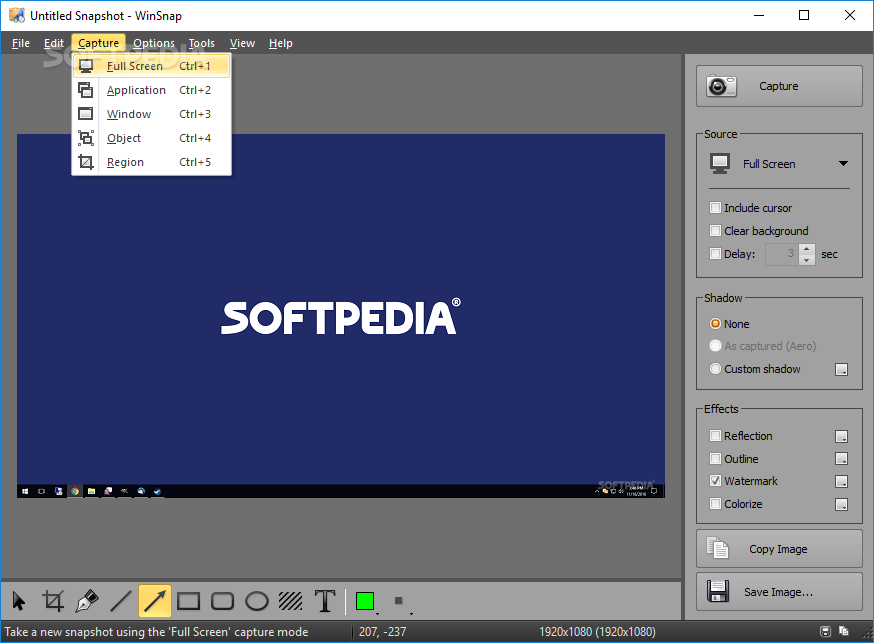Image resolution: width=874 pixels, height=643 pixels.
Task: Click the auto-save floppy icon in status bar
Action: tap(826, 631)
